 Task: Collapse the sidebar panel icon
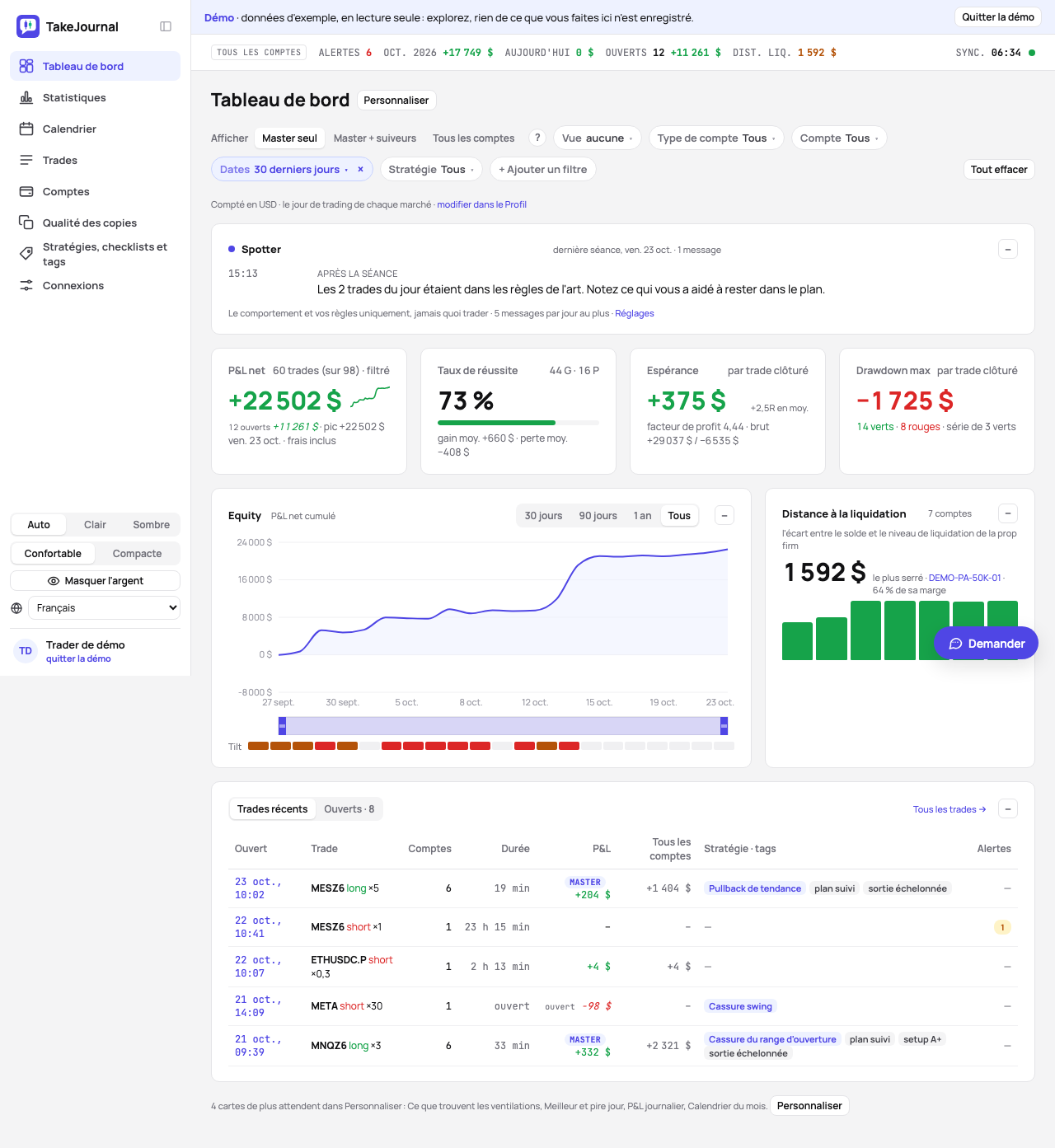(x=166, y=26)
